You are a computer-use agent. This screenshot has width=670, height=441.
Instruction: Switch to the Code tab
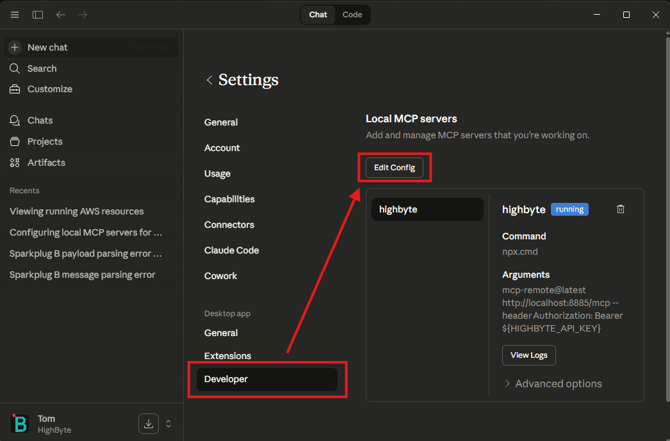[x=352, y=15]
